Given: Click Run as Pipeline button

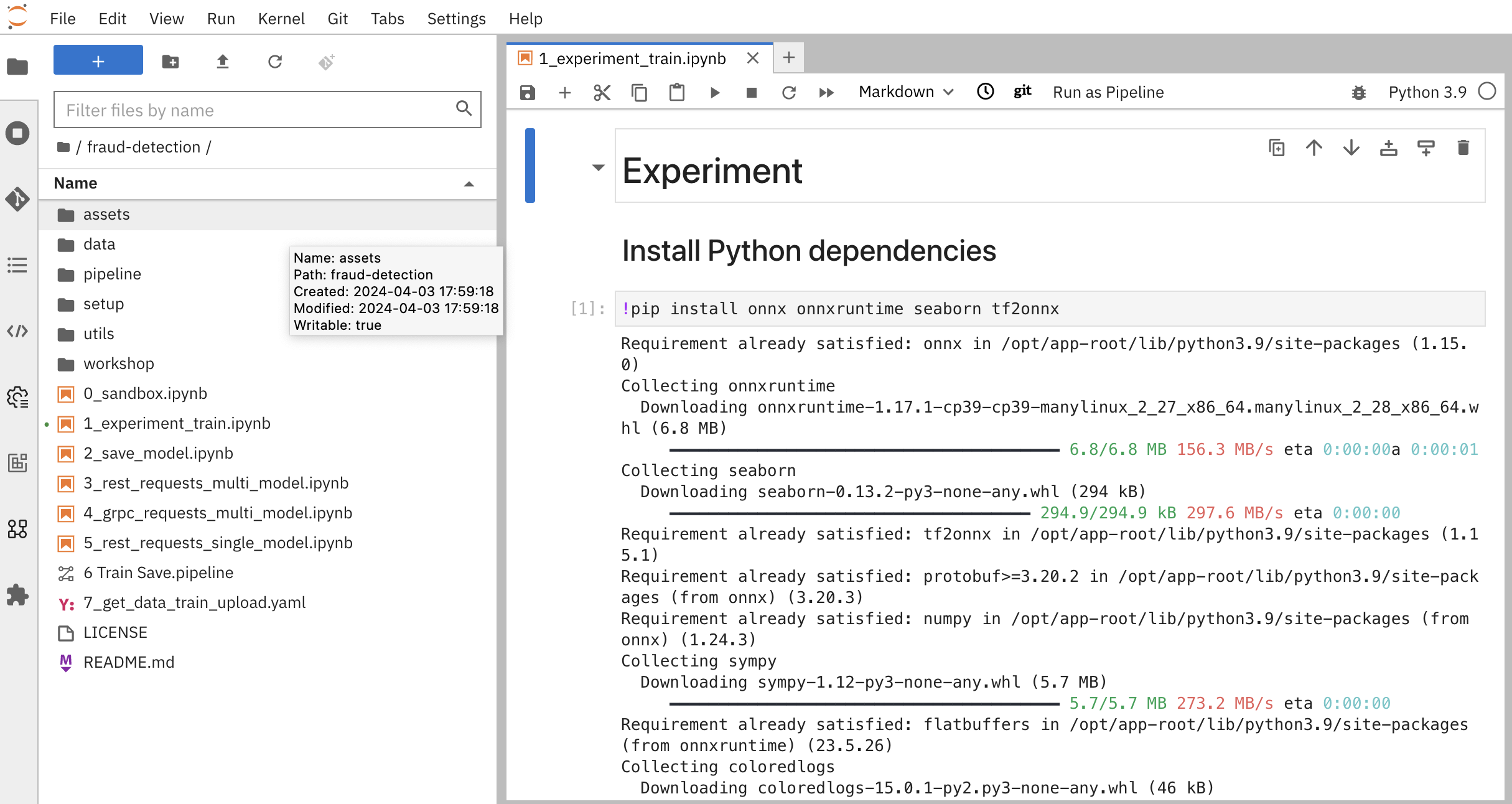Looking at the screenshot, I should [x=1108, y=92].
